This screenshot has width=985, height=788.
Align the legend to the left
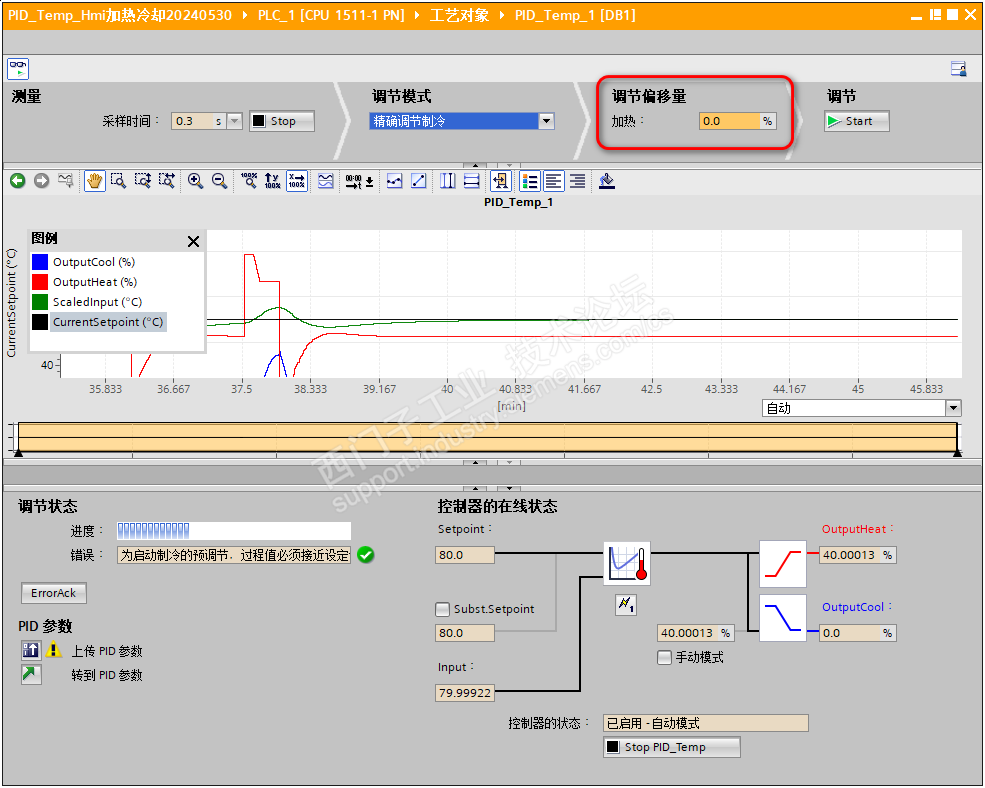[553, 181]
